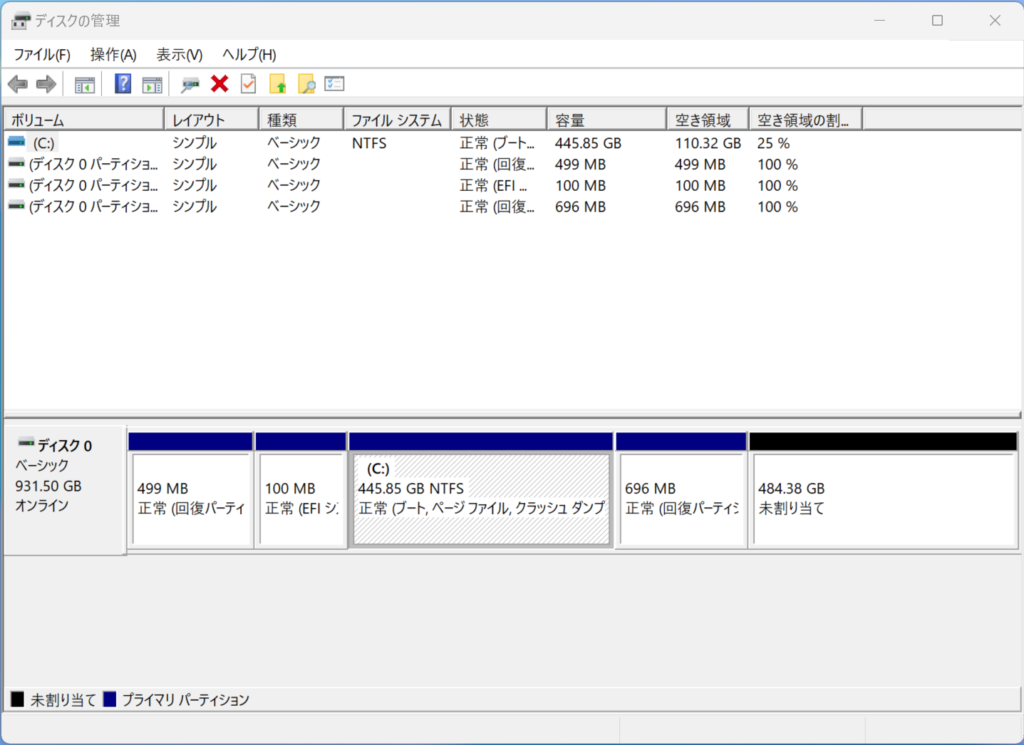
Task: Open properties via the checkmark sheet icon
Action: coord(248,84)
